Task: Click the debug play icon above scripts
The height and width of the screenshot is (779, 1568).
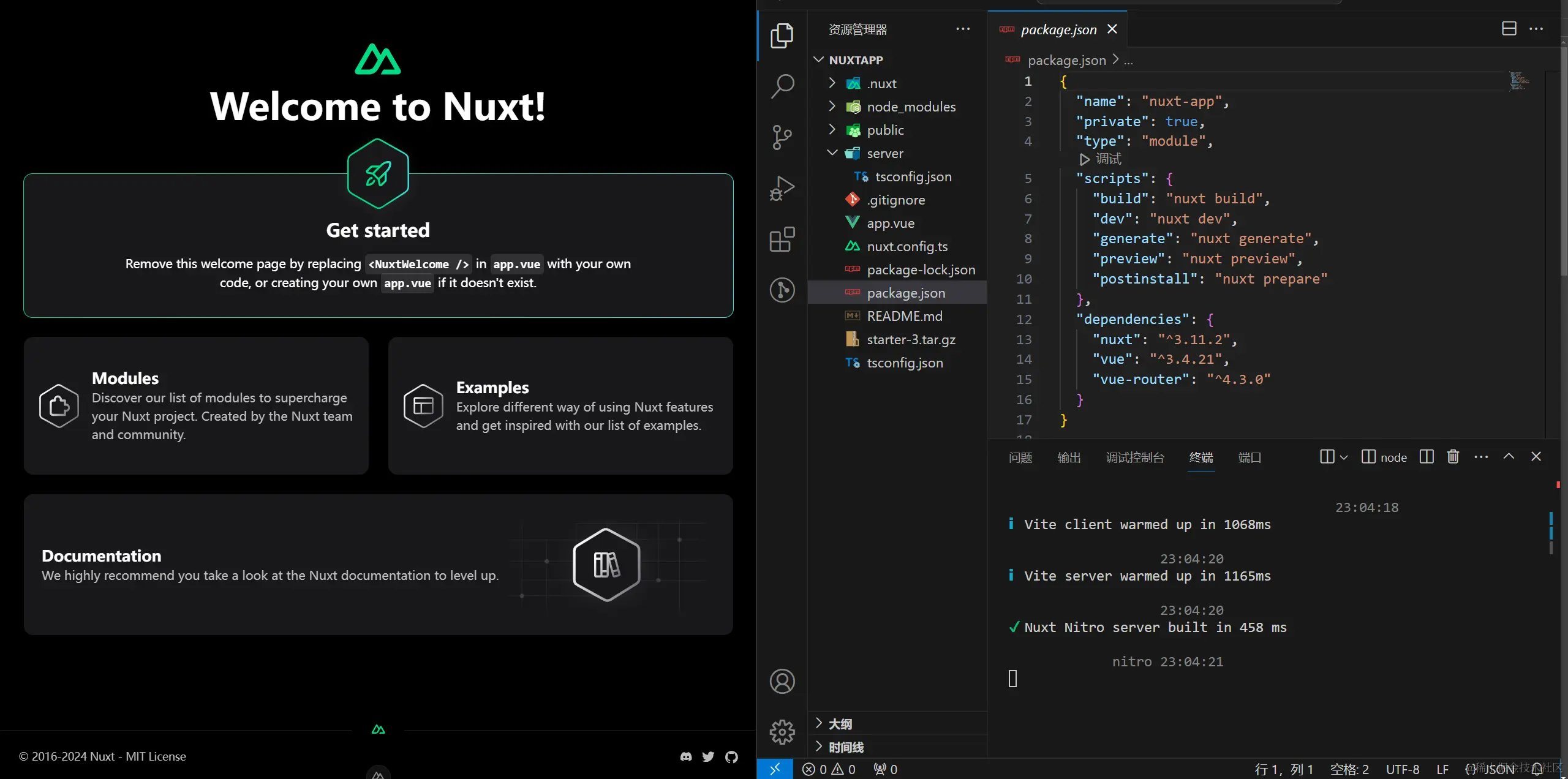Action: point(1084,159)
